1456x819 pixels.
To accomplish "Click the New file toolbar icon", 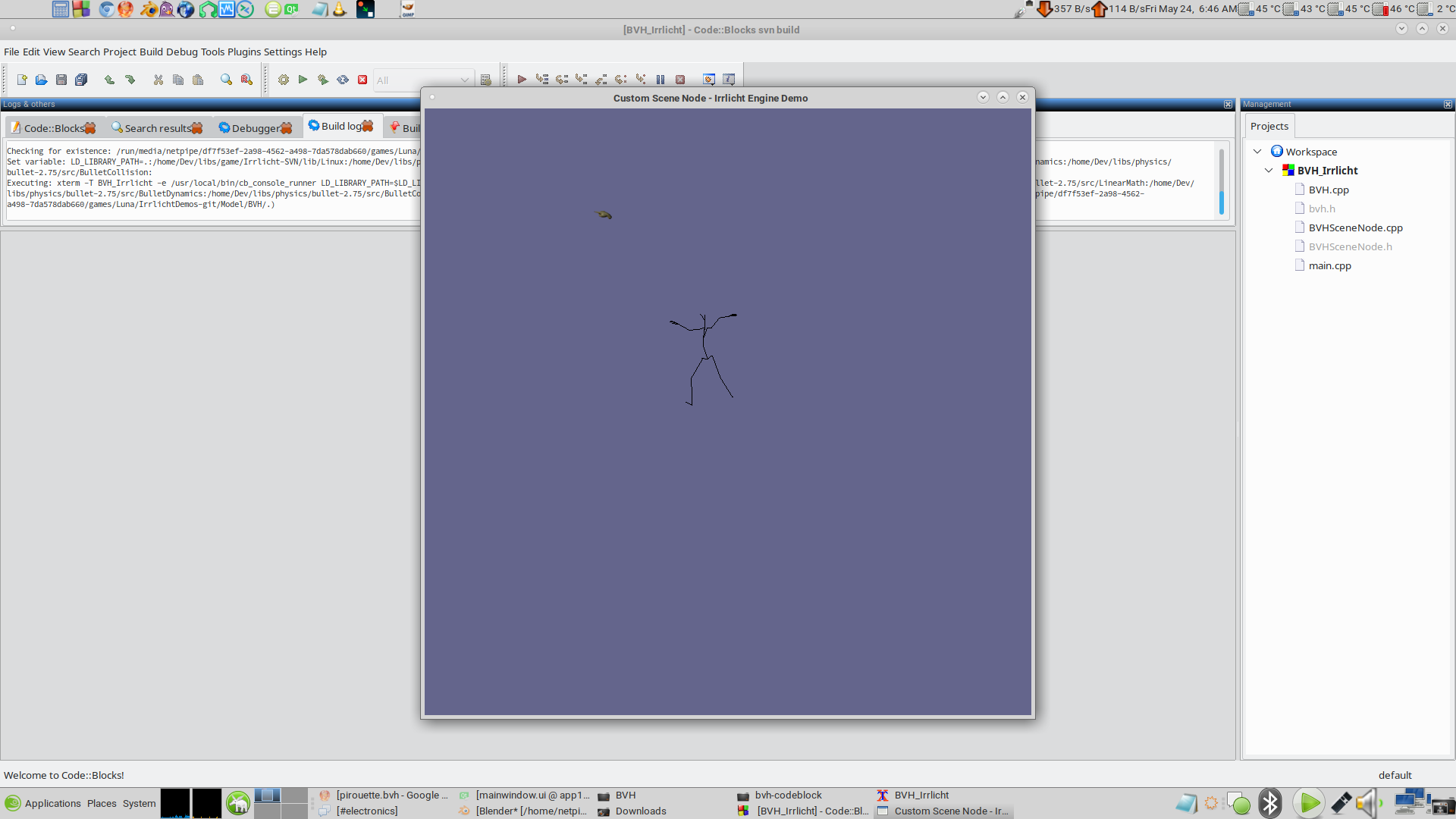I will pyautogui.click(x=22, y=80).
